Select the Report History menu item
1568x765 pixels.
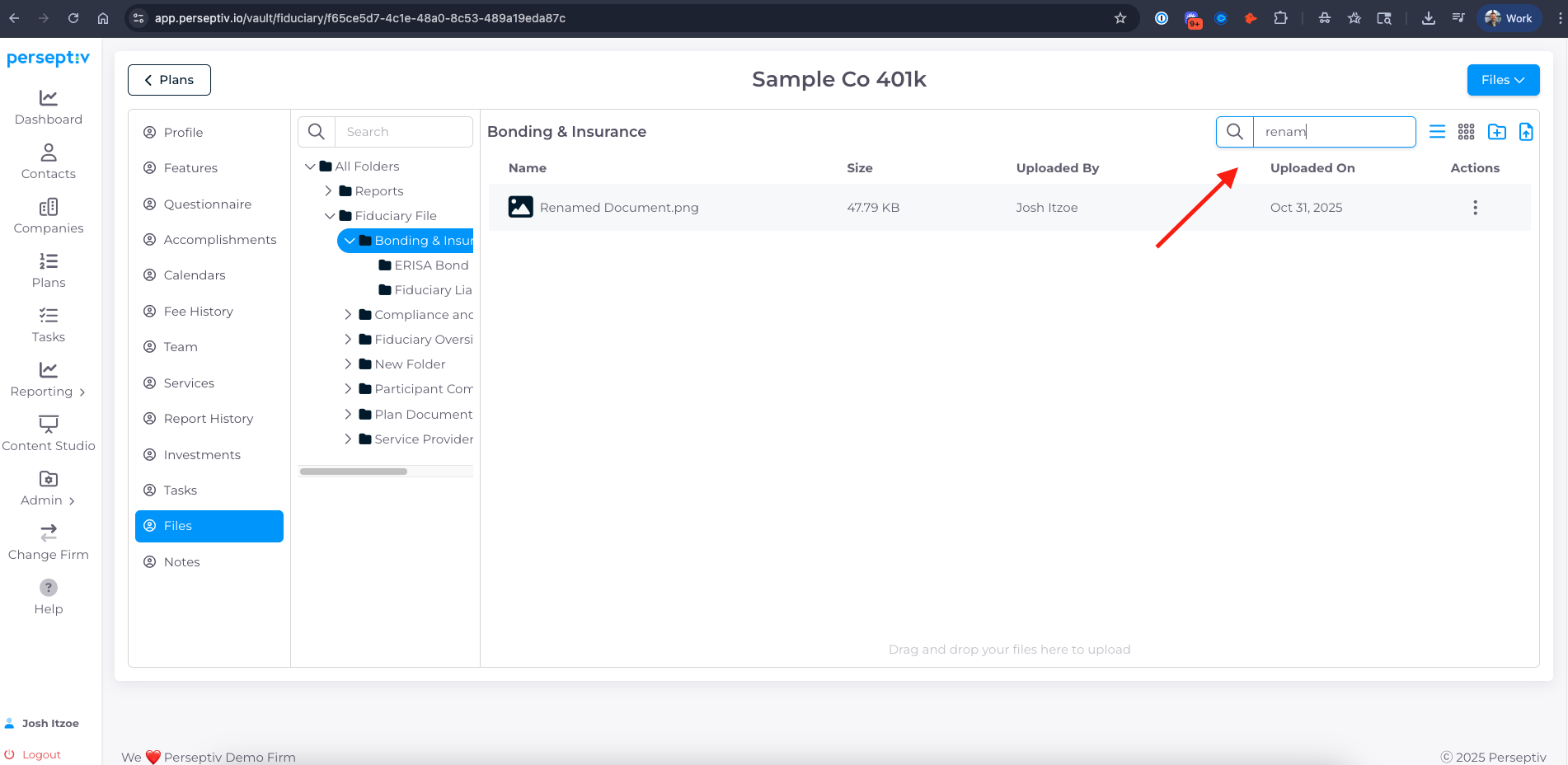[209, 419]
